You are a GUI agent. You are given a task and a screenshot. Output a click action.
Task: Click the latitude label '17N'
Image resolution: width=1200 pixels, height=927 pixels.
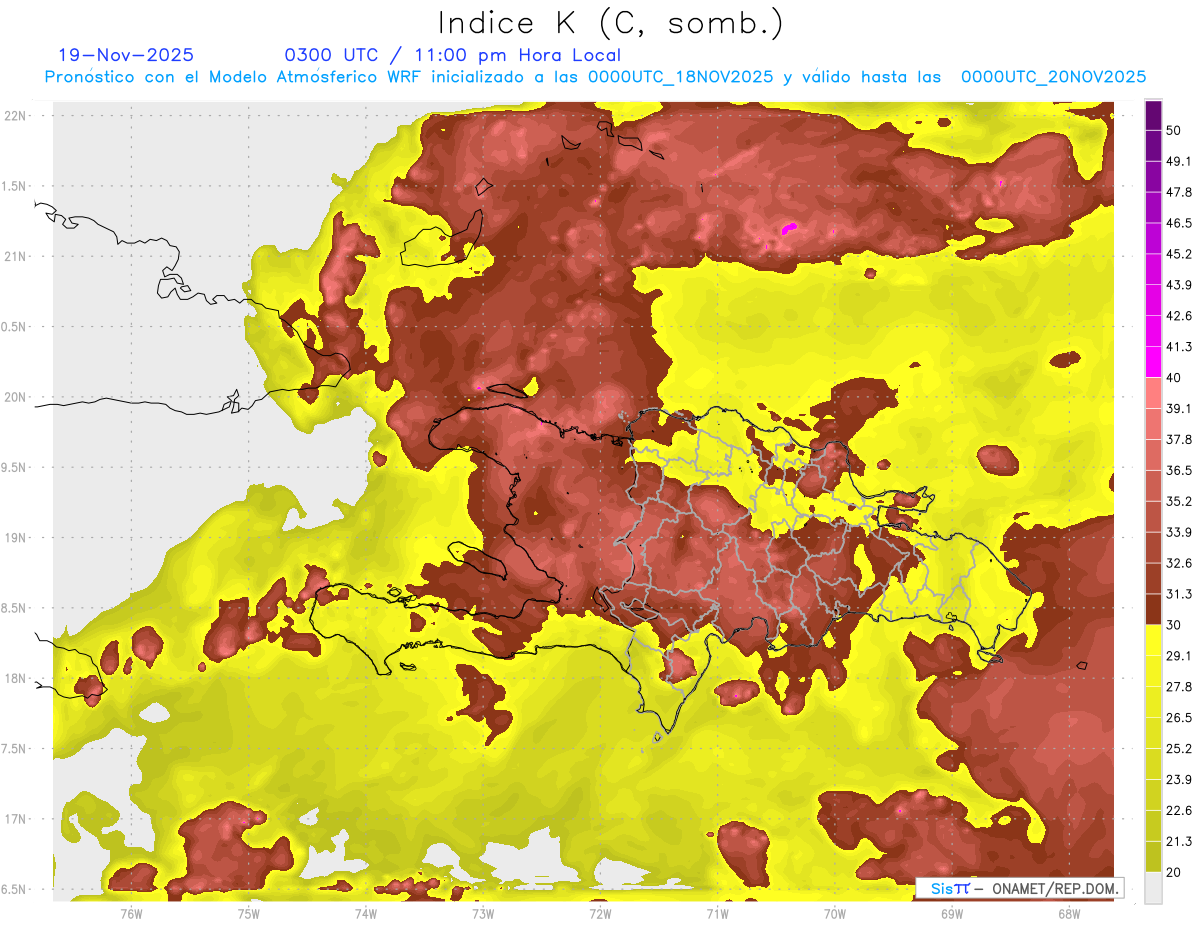pyautogui.click(x=15, y=819)
